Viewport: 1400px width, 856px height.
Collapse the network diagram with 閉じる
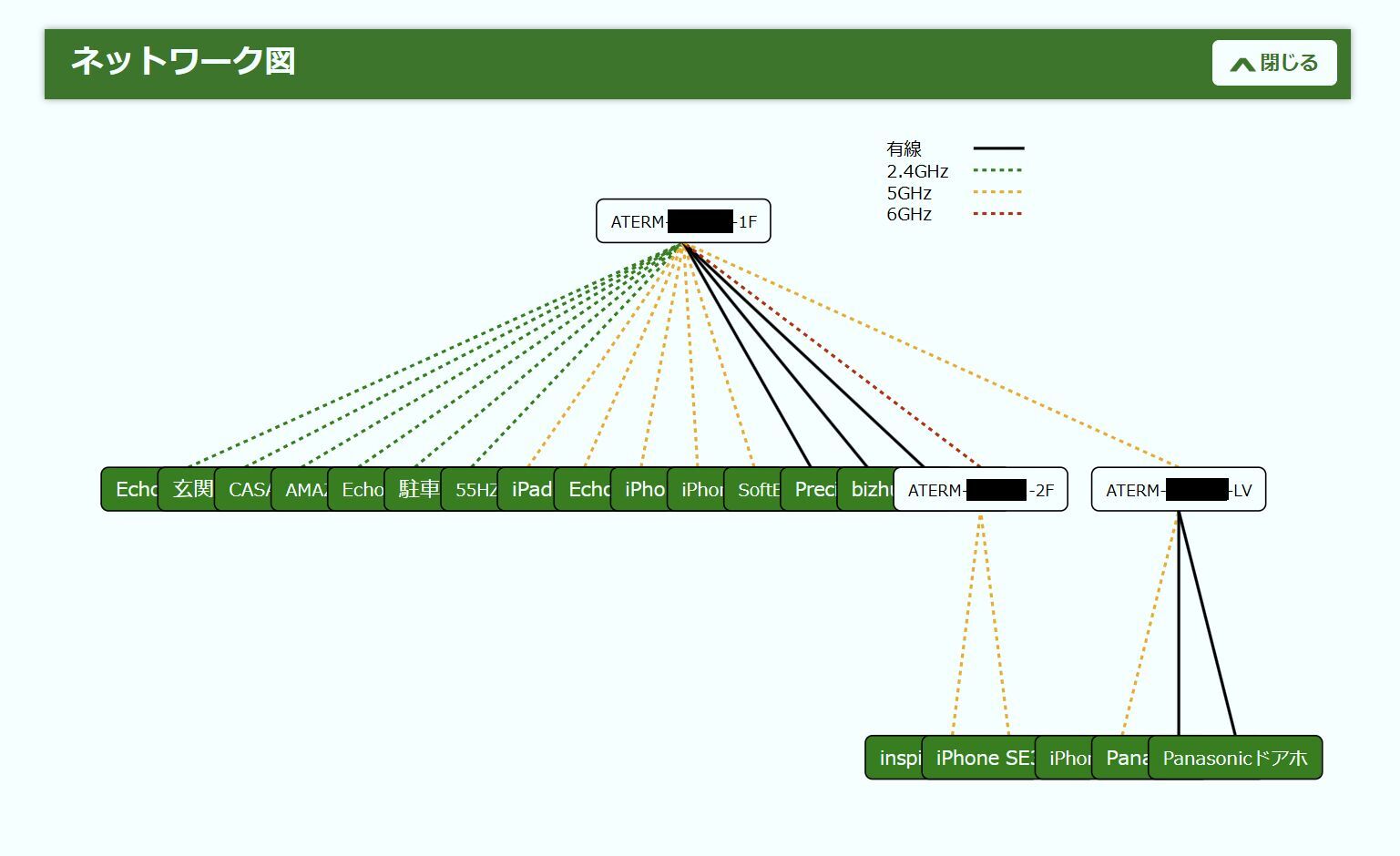pos(1273,63)
